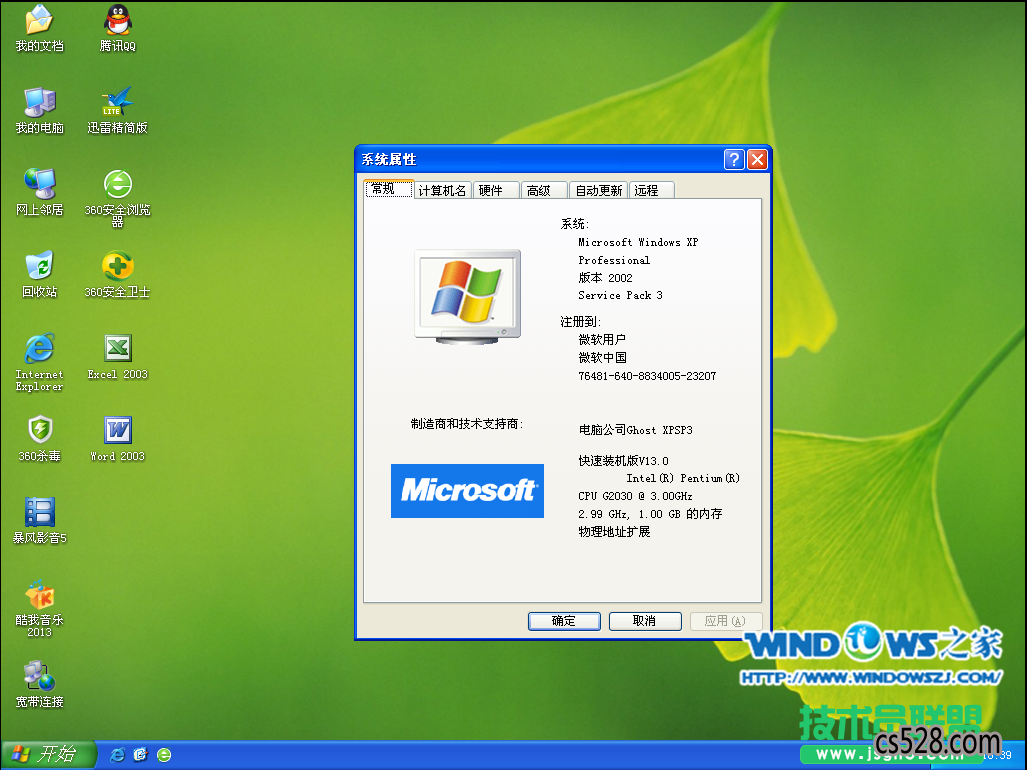Click the help question mark in 系统属性
1027x770 pixels.
(734, 159)
